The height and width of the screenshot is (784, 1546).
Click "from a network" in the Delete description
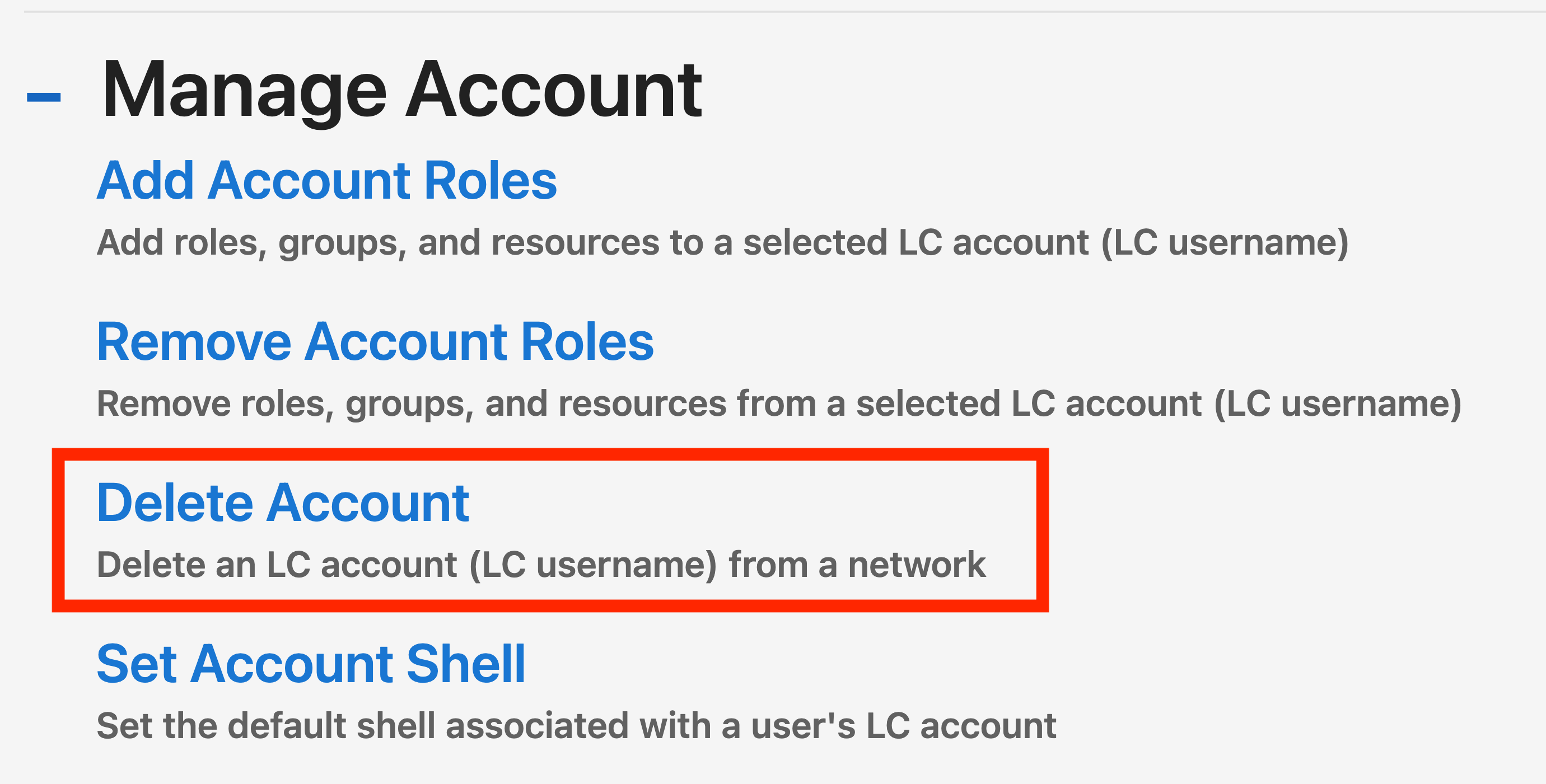pos(856,565)
